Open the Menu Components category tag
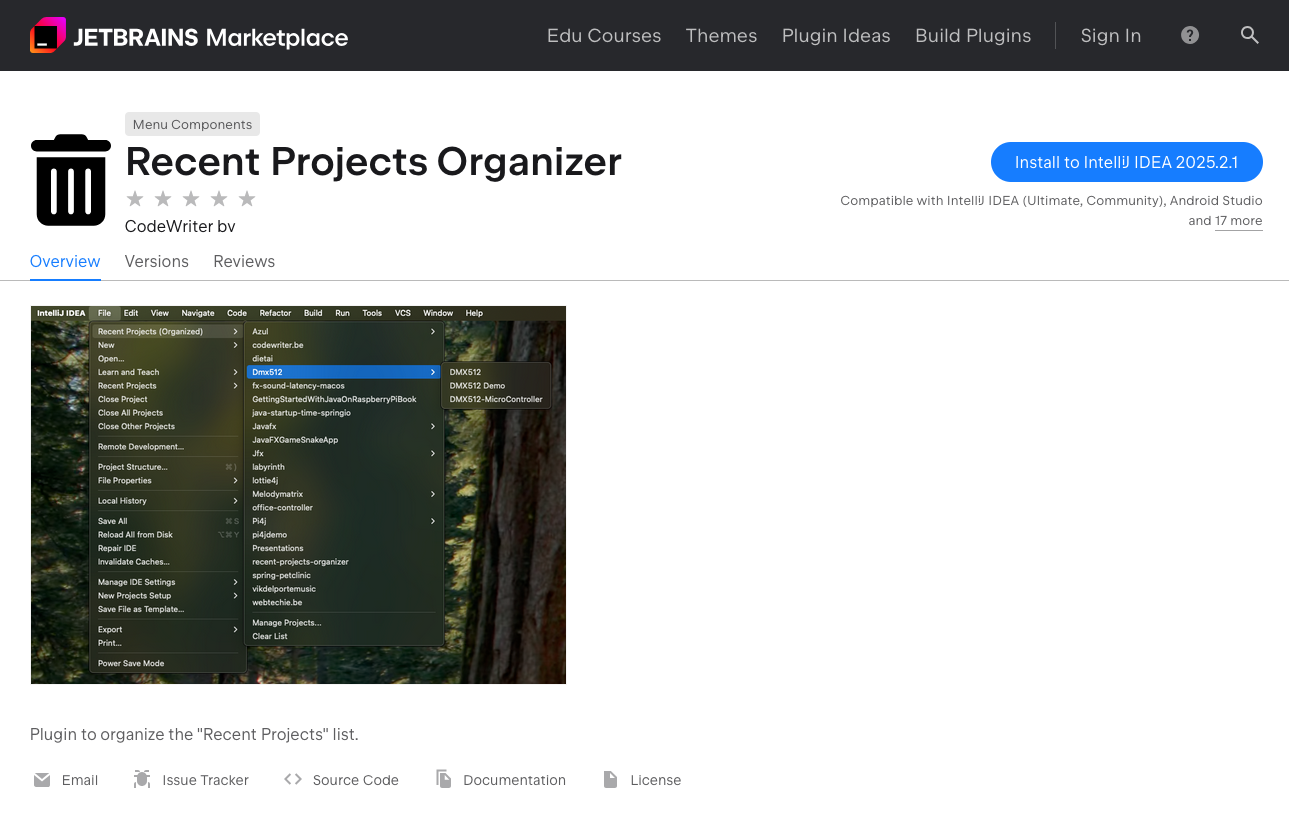The image size is (1289, 817). point(192,124)
